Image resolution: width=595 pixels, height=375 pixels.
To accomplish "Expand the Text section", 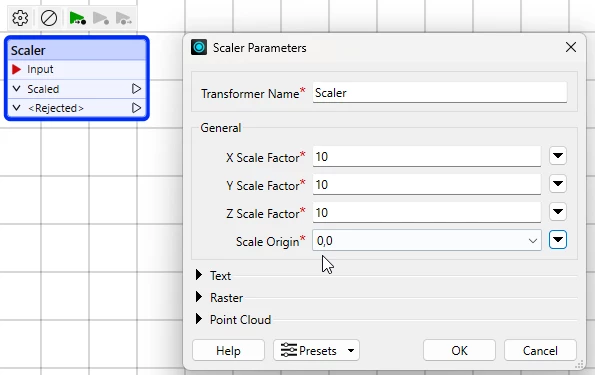I will (x=199, y=275).
